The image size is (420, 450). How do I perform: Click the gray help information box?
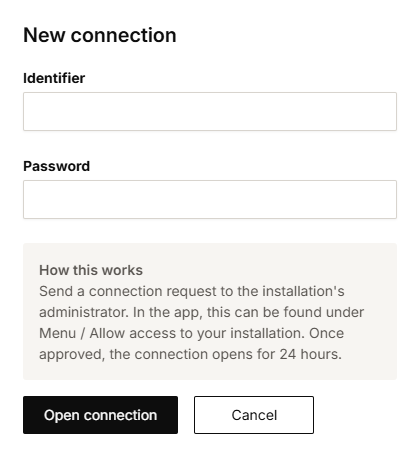(210, 311)
